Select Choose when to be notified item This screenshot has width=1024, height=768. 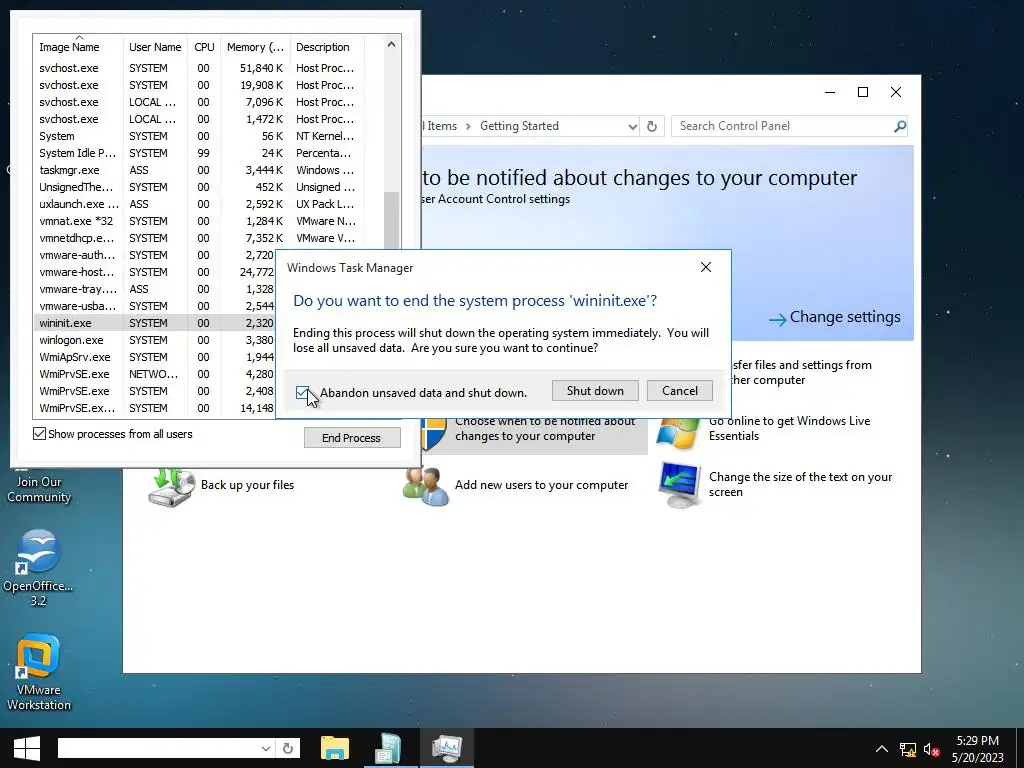(x=545, y=429)
